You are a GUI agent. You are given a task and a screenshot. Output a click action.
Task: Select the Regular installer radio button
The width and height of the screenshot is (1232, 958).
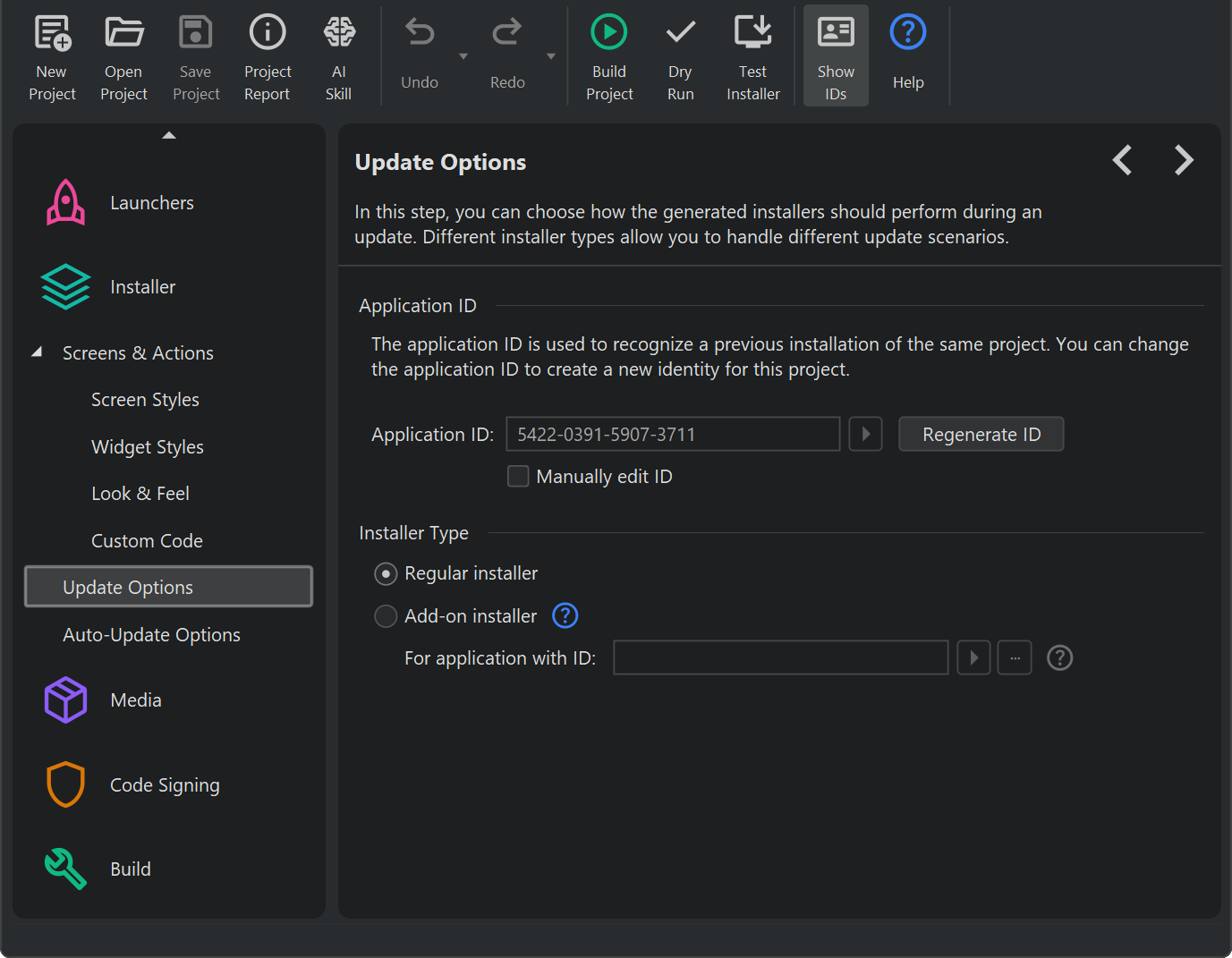coord(386,573)
